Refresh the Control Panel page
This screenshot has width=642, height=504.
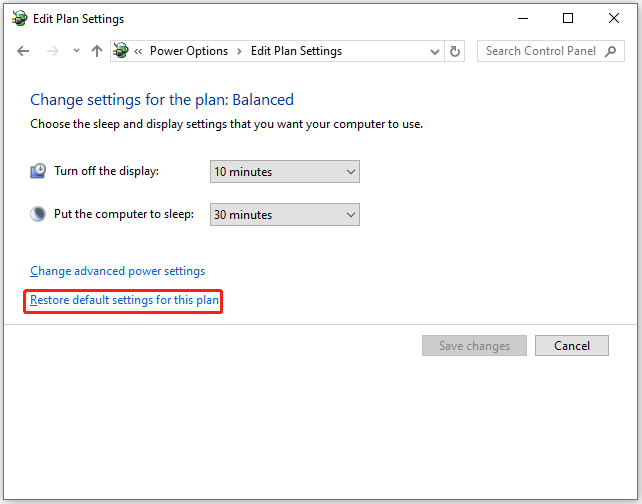coord(456,51)
